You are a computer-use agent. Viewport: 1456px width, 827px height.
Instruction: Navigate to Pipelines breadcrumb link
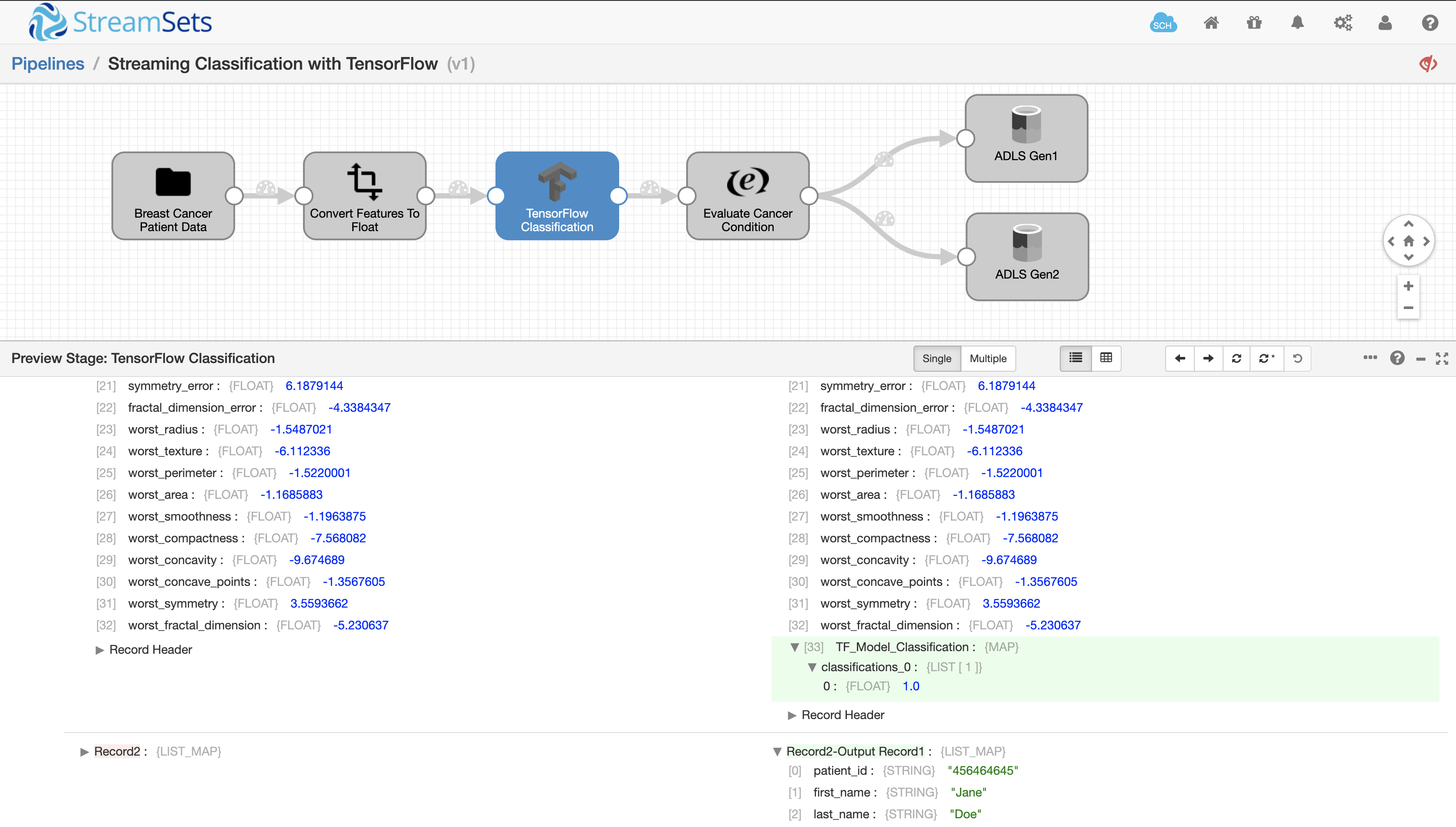point(48,64)
